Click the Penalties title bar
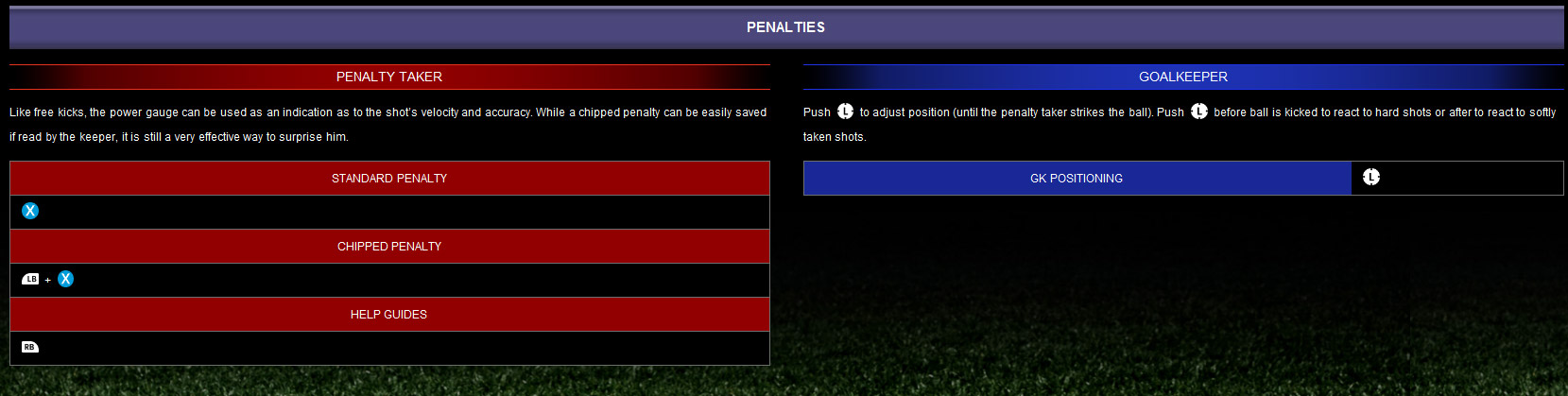The height and width of the screenshot is (396, 1568). coord(785,27)
